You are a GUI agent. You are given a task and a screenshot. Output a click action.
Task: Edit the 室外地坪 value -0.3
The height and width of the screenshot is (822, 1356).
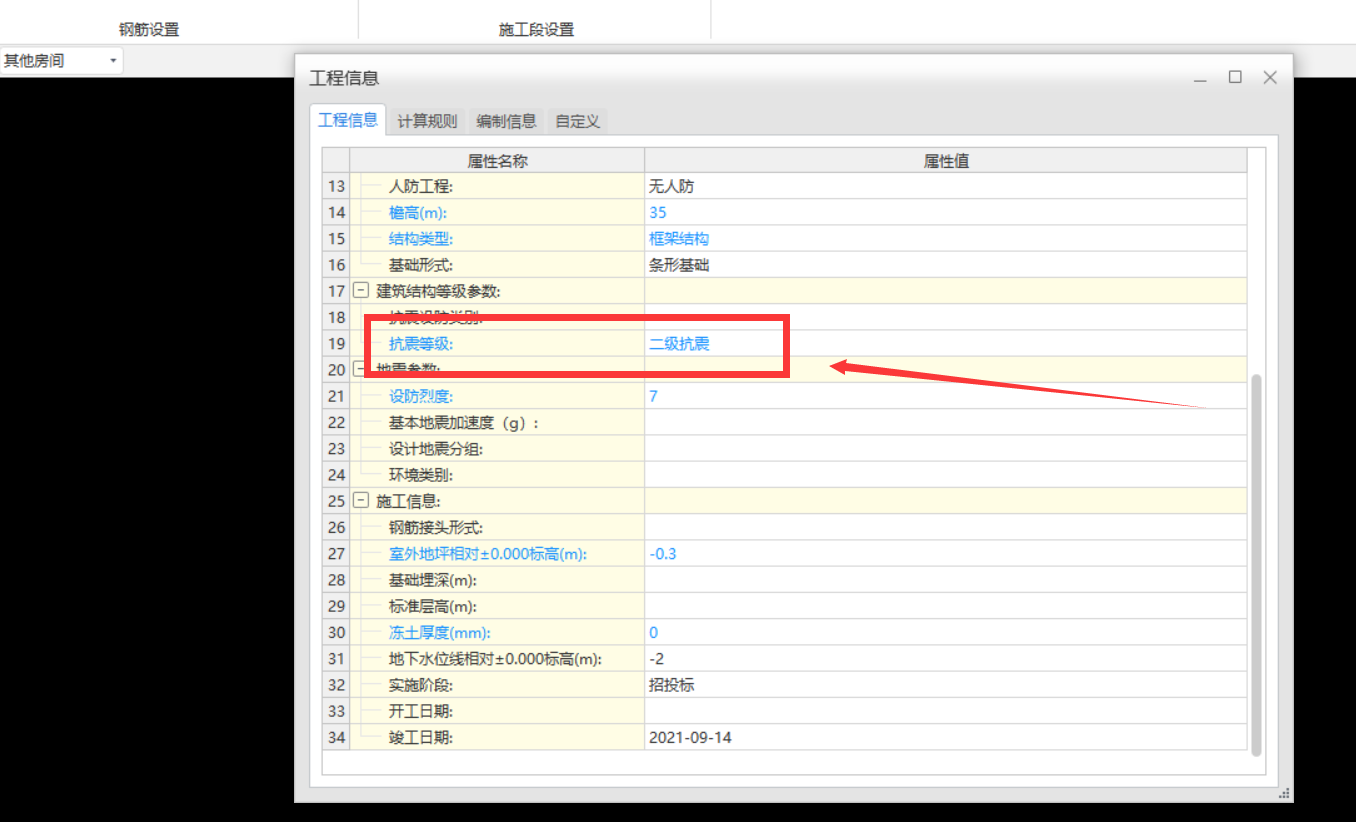point(946,554)
